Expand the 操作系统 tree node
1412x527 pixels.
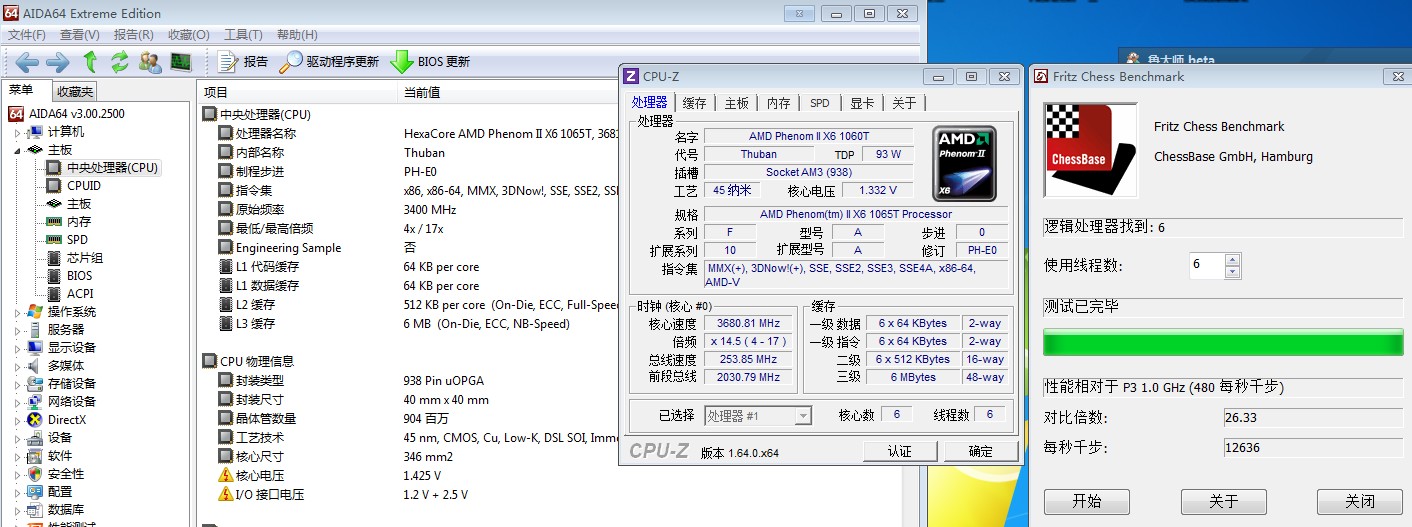pyautogui.click(x=17, y=312)
